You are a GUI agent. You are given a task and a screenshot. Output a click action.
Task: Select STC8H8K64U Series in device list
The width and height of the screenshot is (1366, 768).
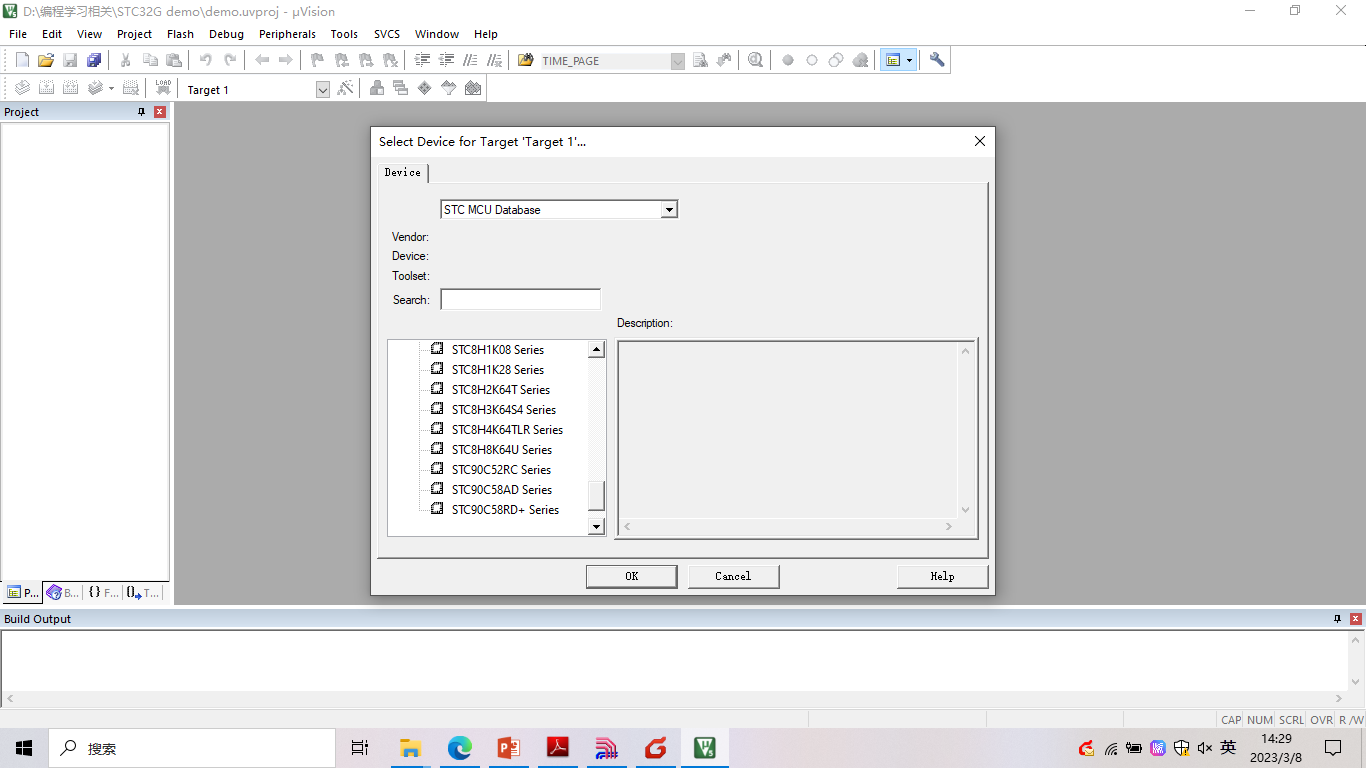(502, 449)
